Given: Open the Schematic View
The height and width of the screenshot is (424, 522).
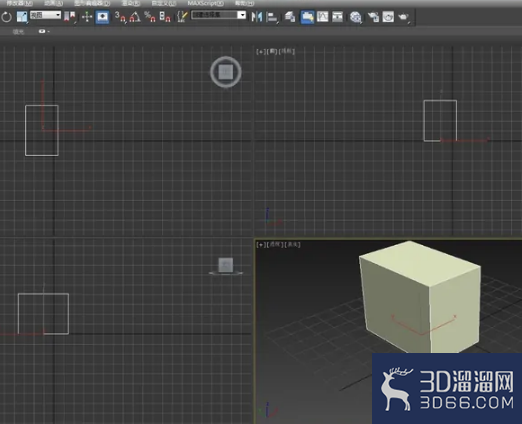Looking at the screenshot, I should pos(337,17).
